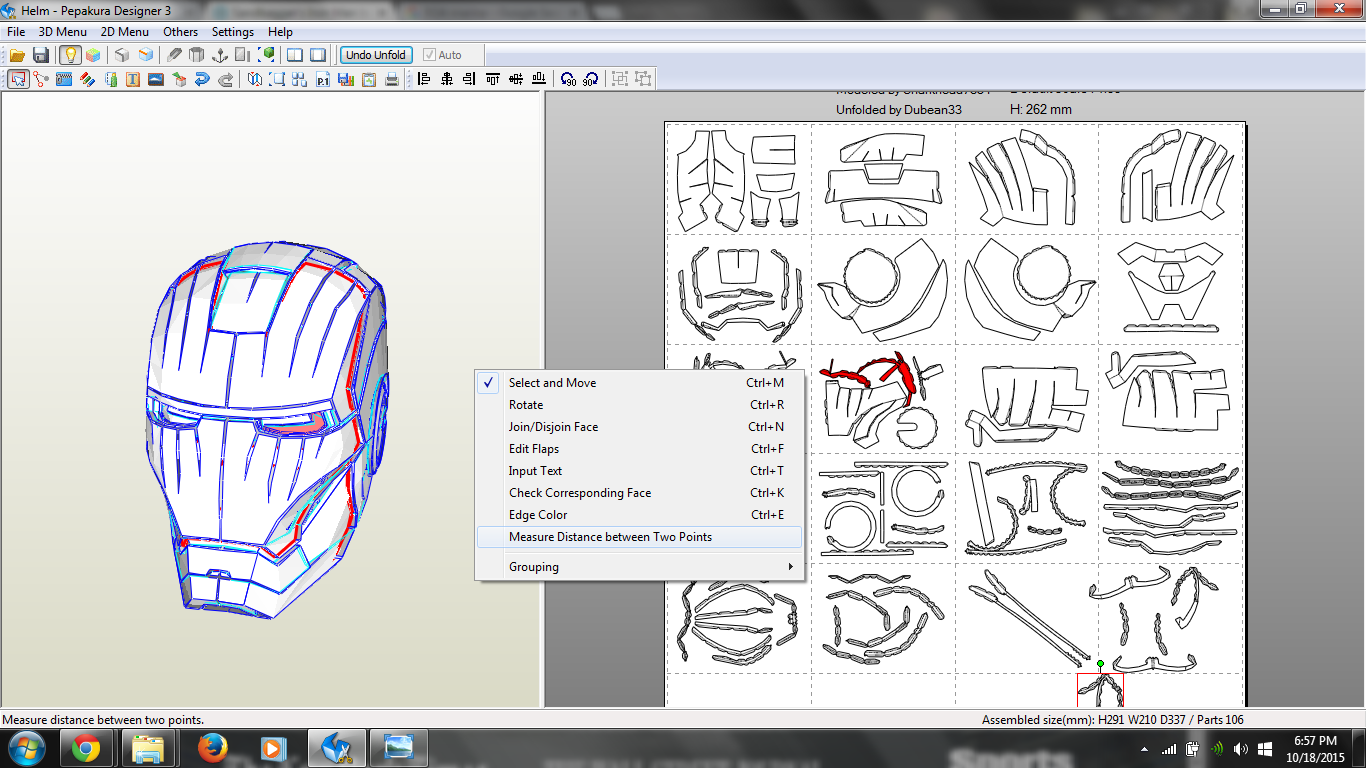Click the blue zipper Edit Flaps icon

point(64,79)
